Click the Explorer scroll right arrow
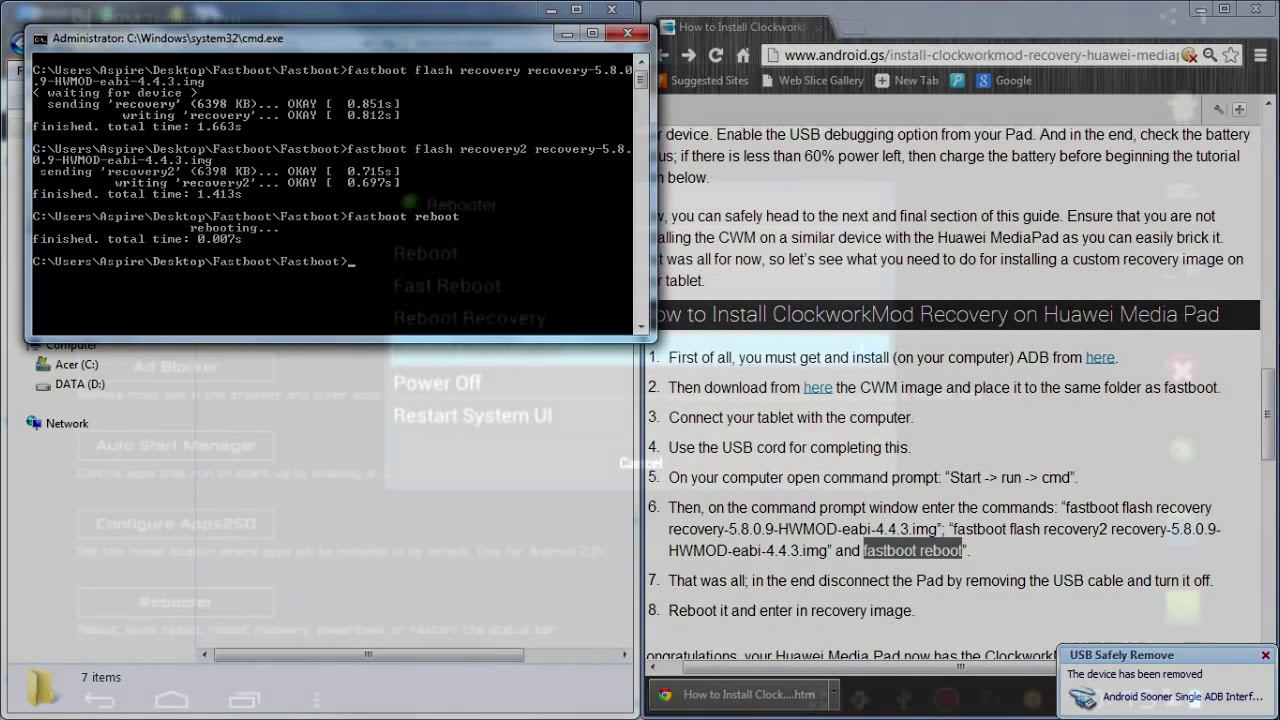The image size is (1280, 720). [625, 655]
